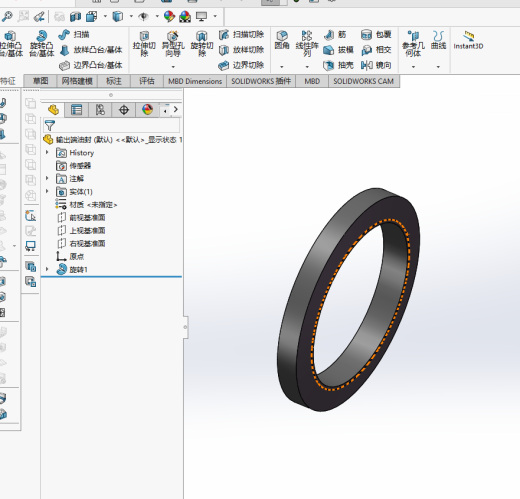Click the Hole Wizard 异型孔向导 icon
Screen dimensions: 520x499
click(173, 44)
